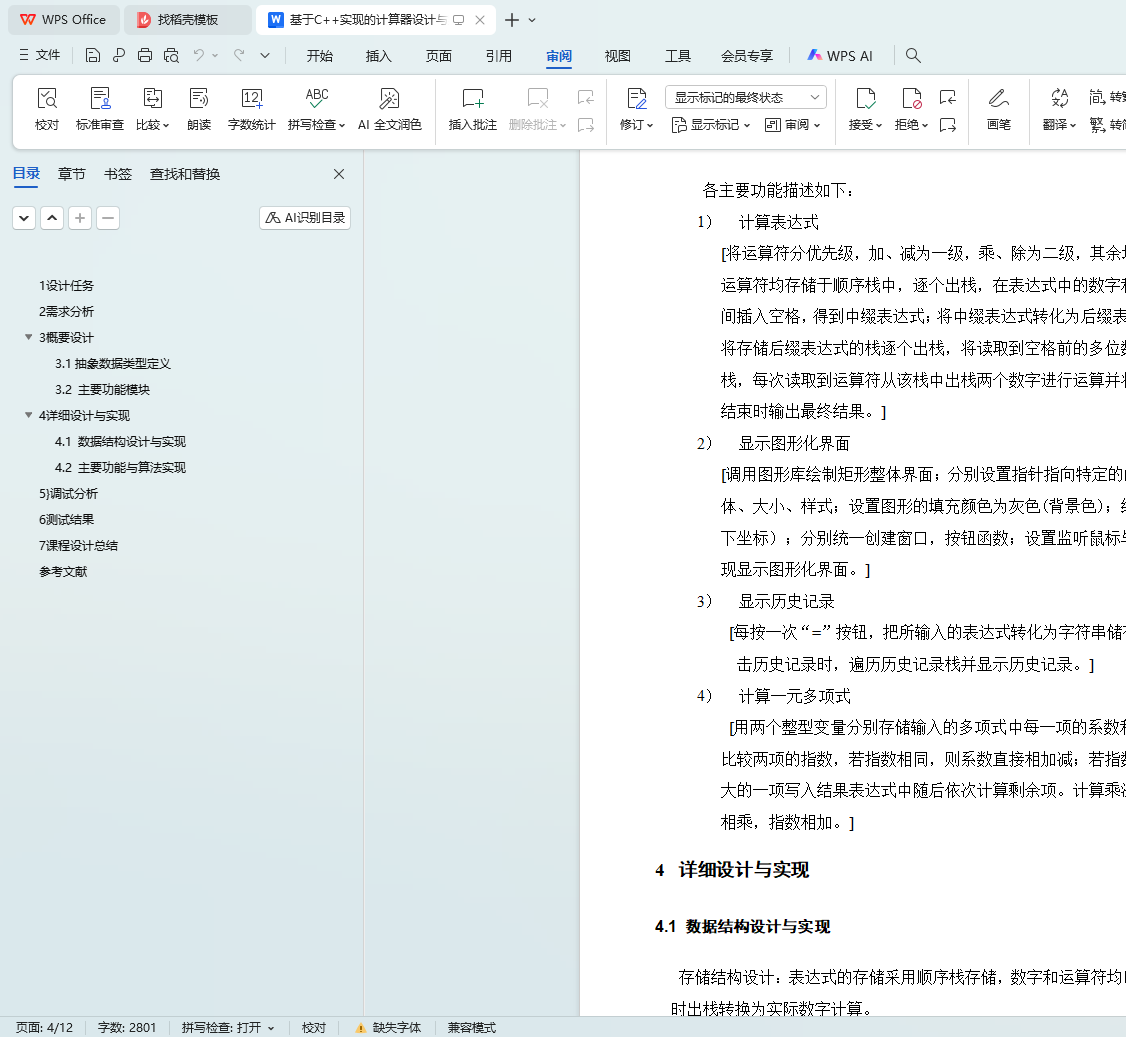The image size is (1126, 1037).
Task: Click the print icon in quick access toolbar
Action: coord(145,55)
